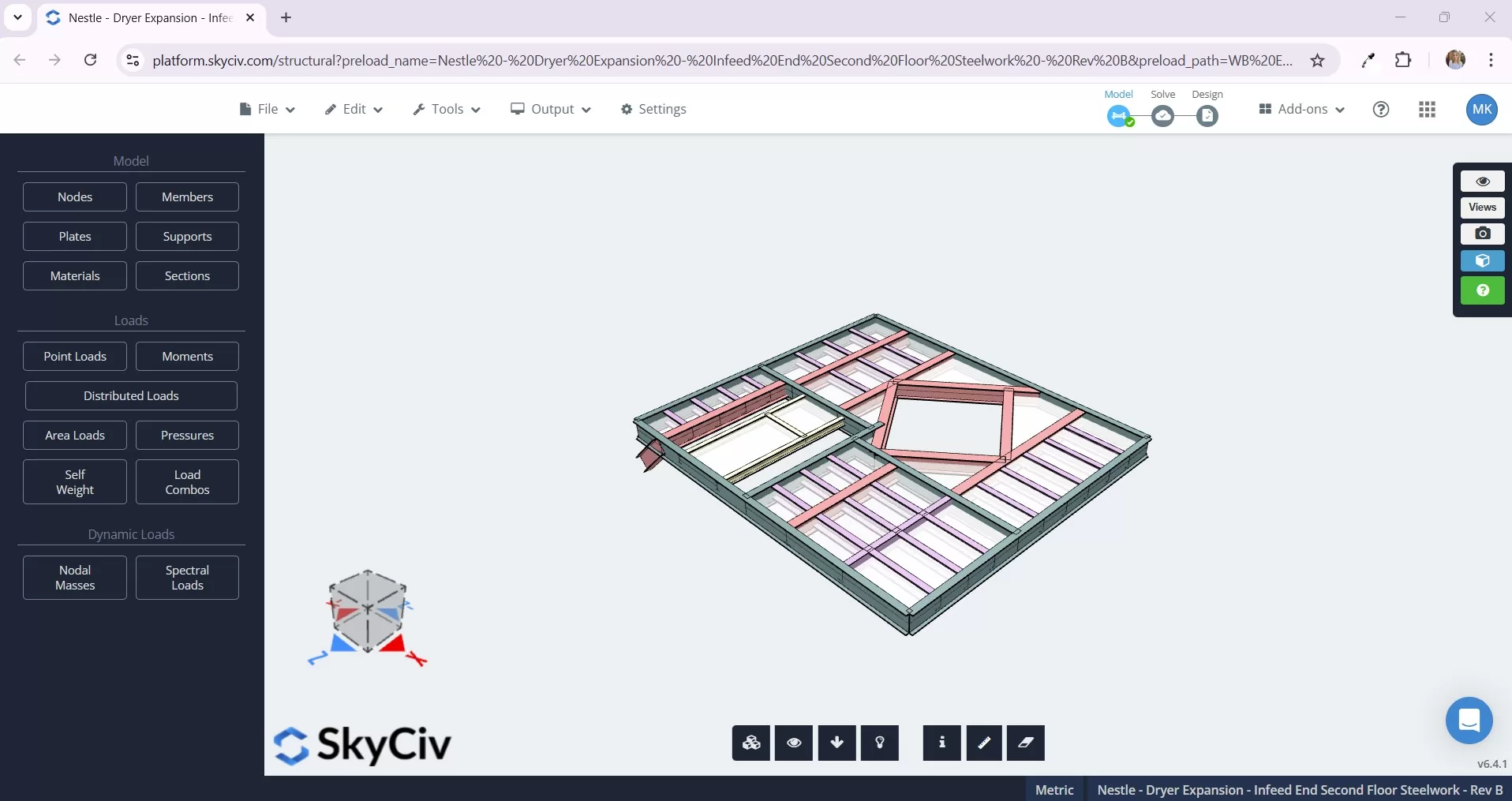Open the Tools menu

(x=447, y=109)
